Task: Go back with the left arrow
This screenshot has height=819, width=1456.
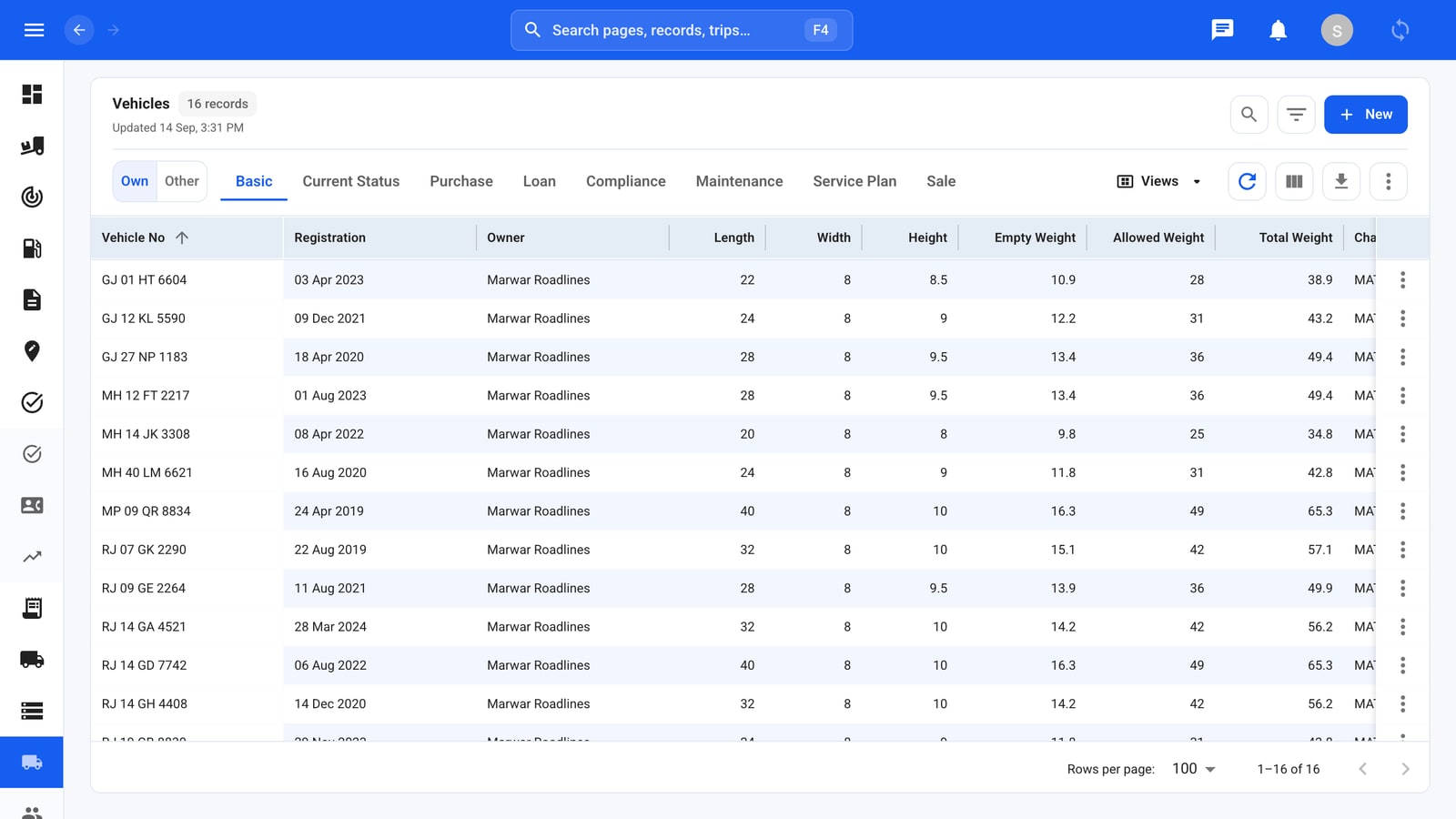Action: point(79,30)
